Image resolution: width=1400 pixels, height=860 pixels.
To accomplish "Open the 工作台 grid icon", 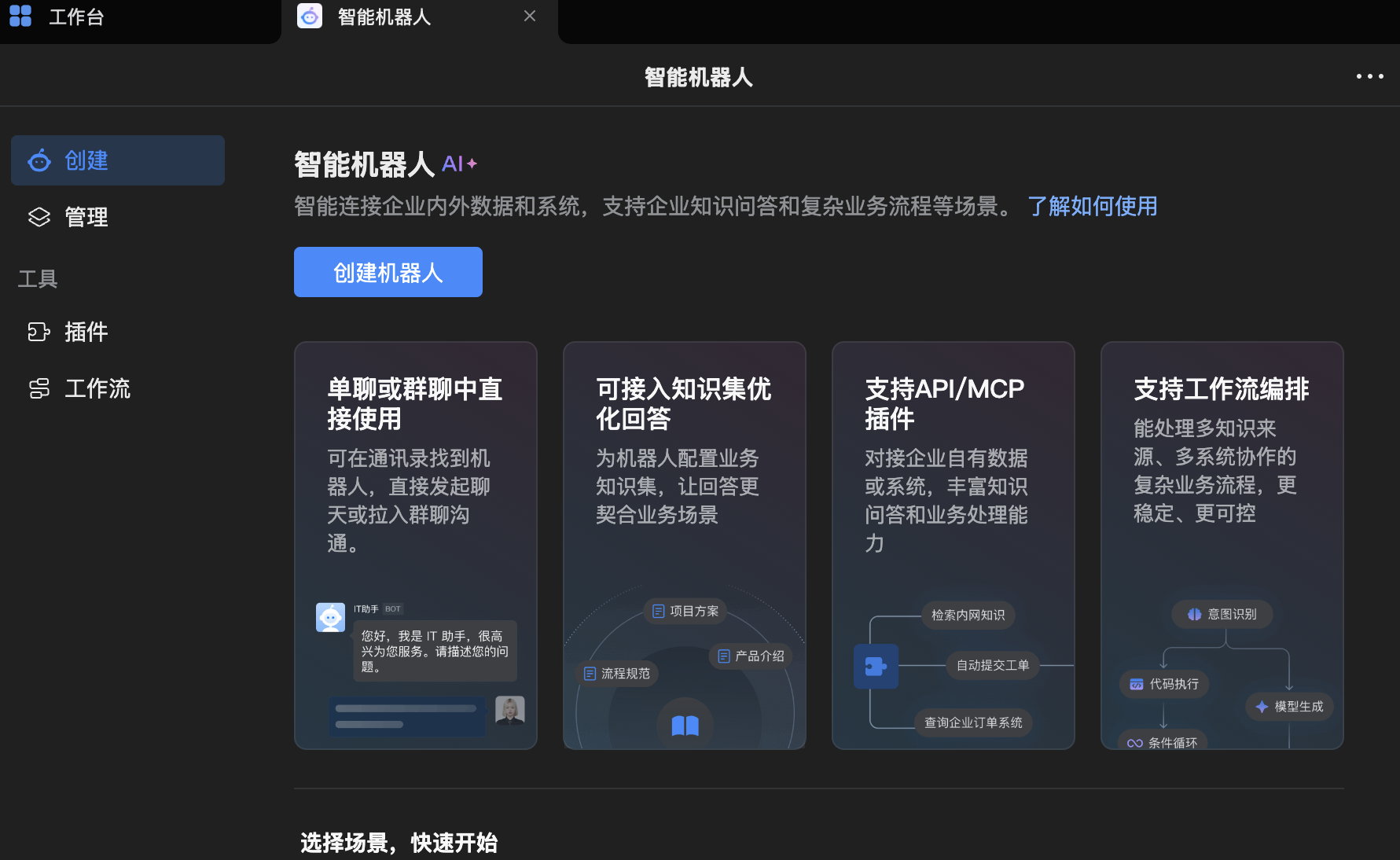I will [20, 17].
